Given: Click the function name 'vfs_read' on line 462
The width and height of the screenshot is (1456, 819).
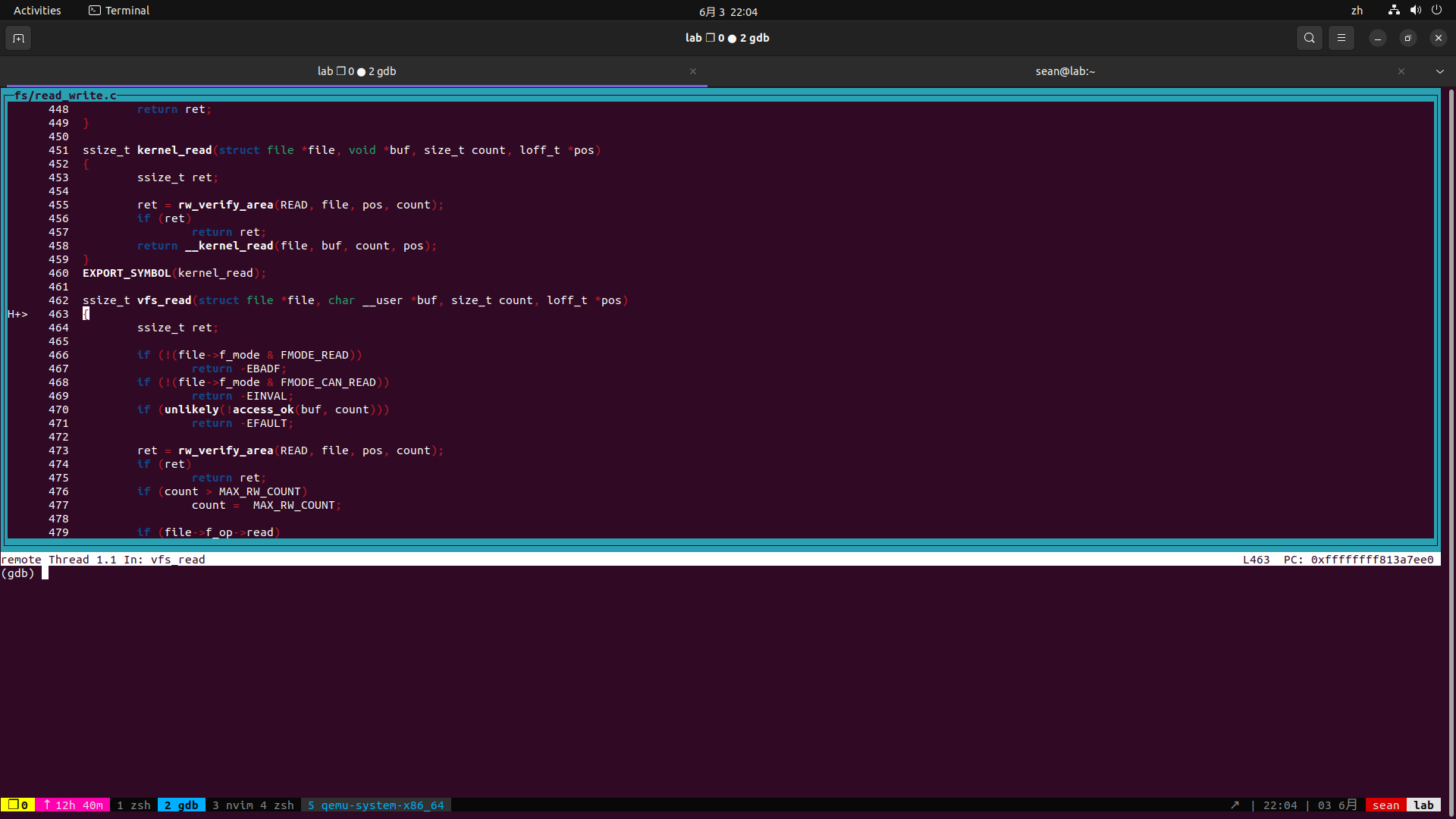Looking at the screenshot, I should [x=164, y=300].
